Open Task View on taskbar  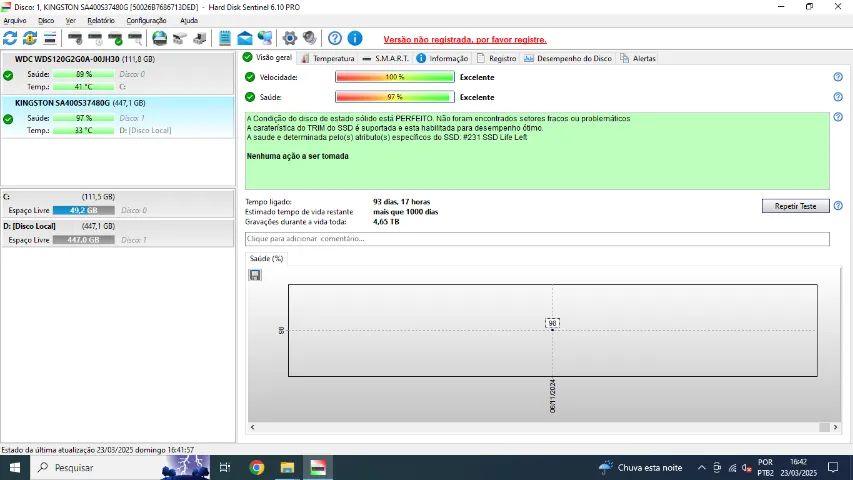click(x=225, y=467)
